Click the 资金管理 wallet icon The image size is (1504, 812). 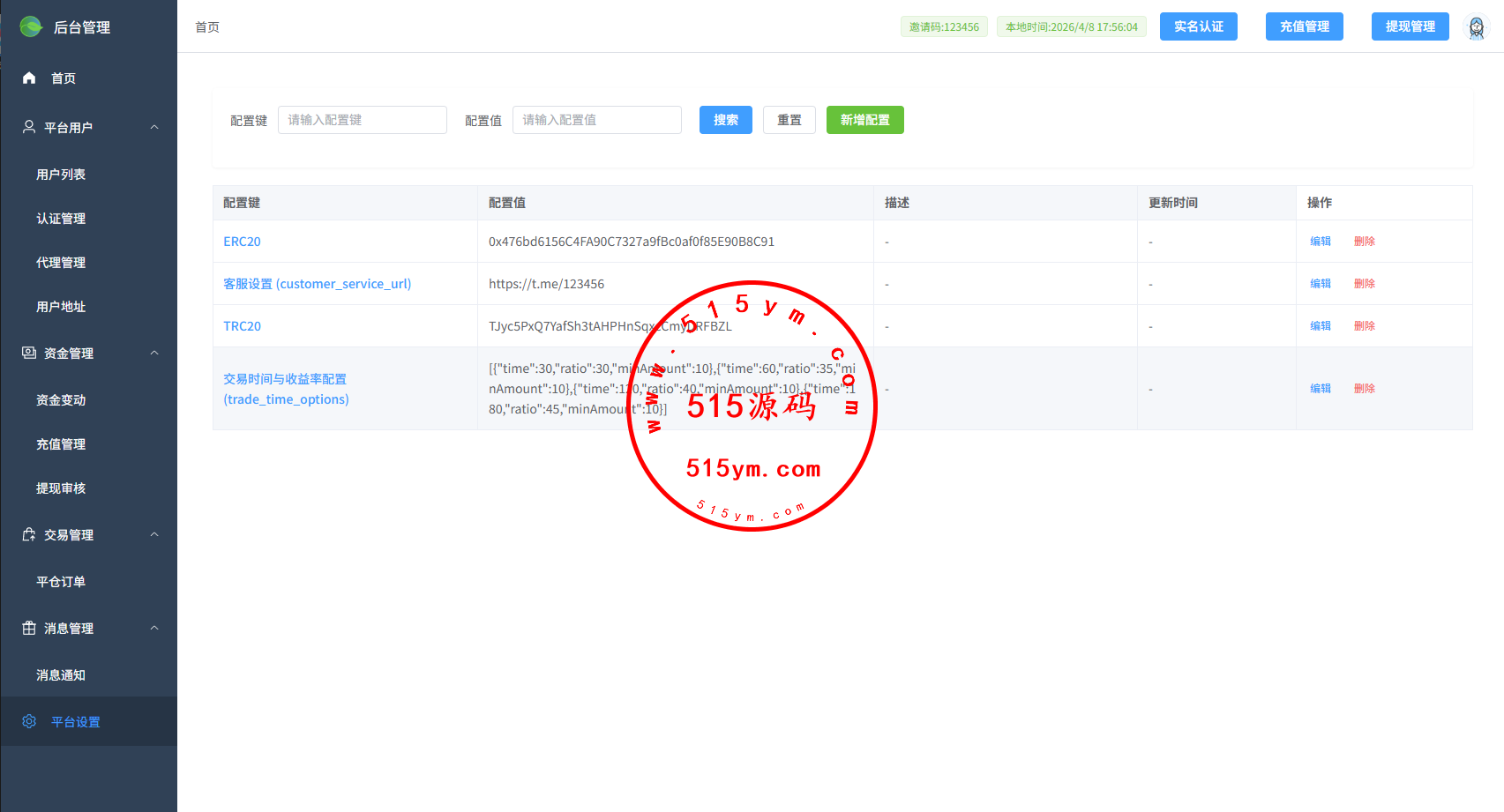[29, 354]
